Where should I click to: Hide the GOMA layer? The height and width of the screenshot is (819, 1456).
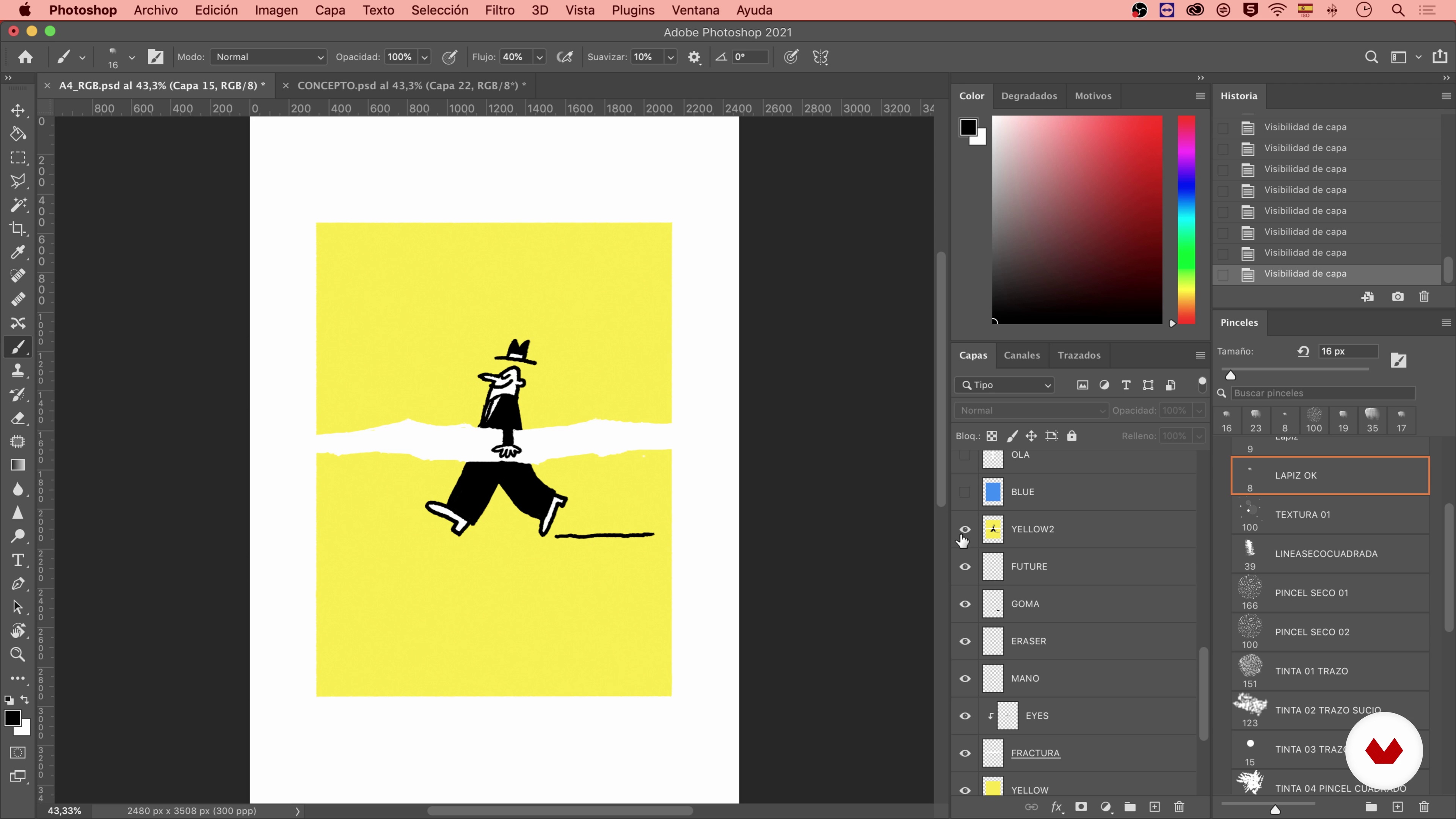click(965, 604)
